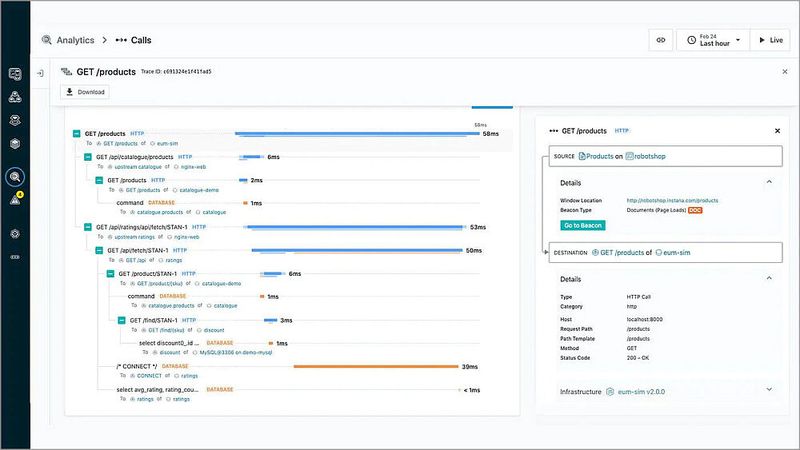Open the Platforms icon in the sidebar
Screen dimensions: 800x450
tap(15, 120)
